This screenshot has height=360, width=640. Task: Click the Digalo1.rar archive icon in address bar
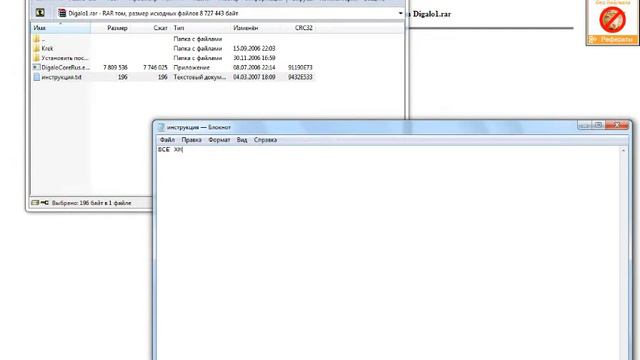[x=62, y=13]
